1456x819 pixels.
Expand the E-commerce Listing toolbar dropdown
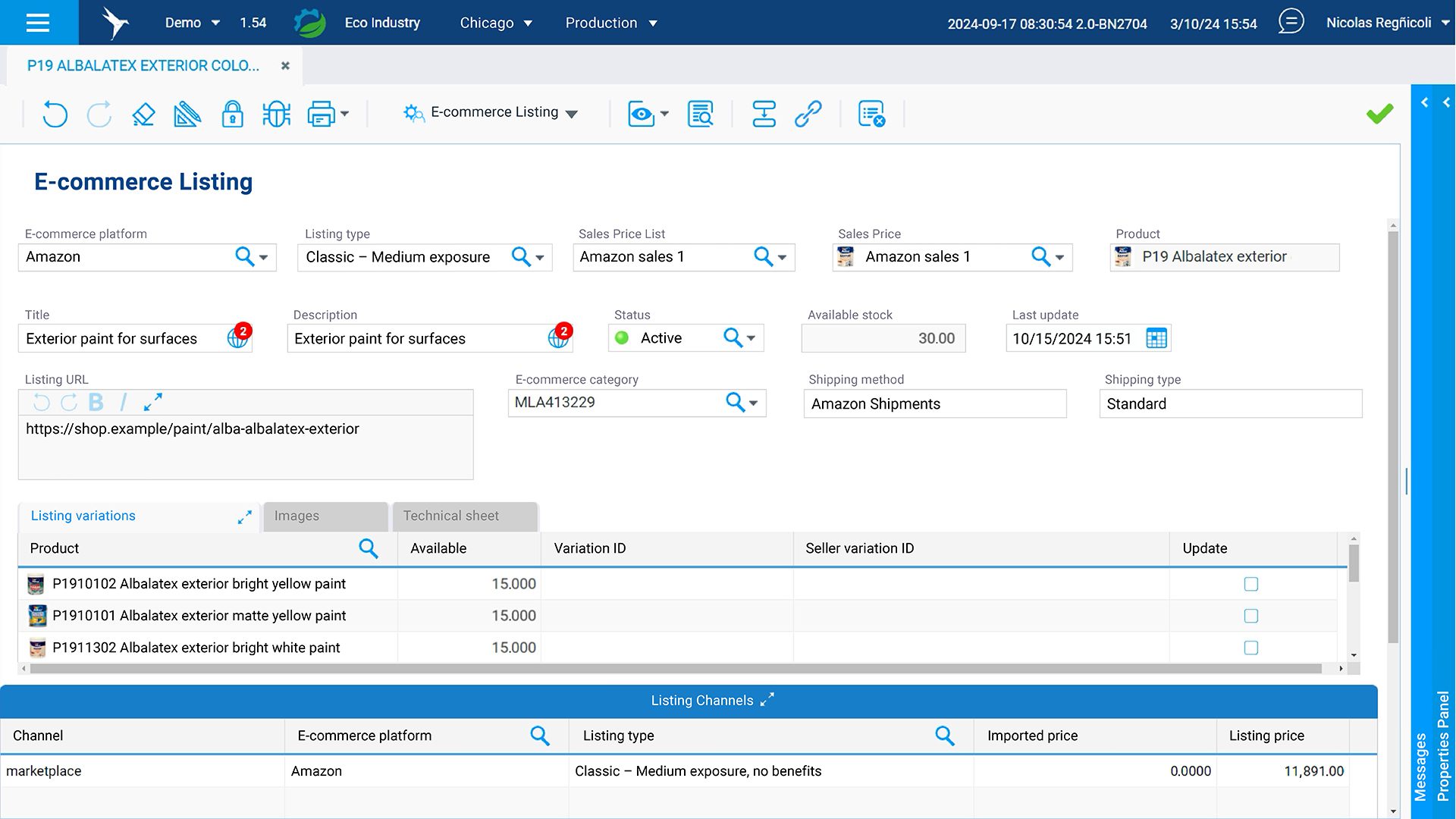[x=572, y=114]
